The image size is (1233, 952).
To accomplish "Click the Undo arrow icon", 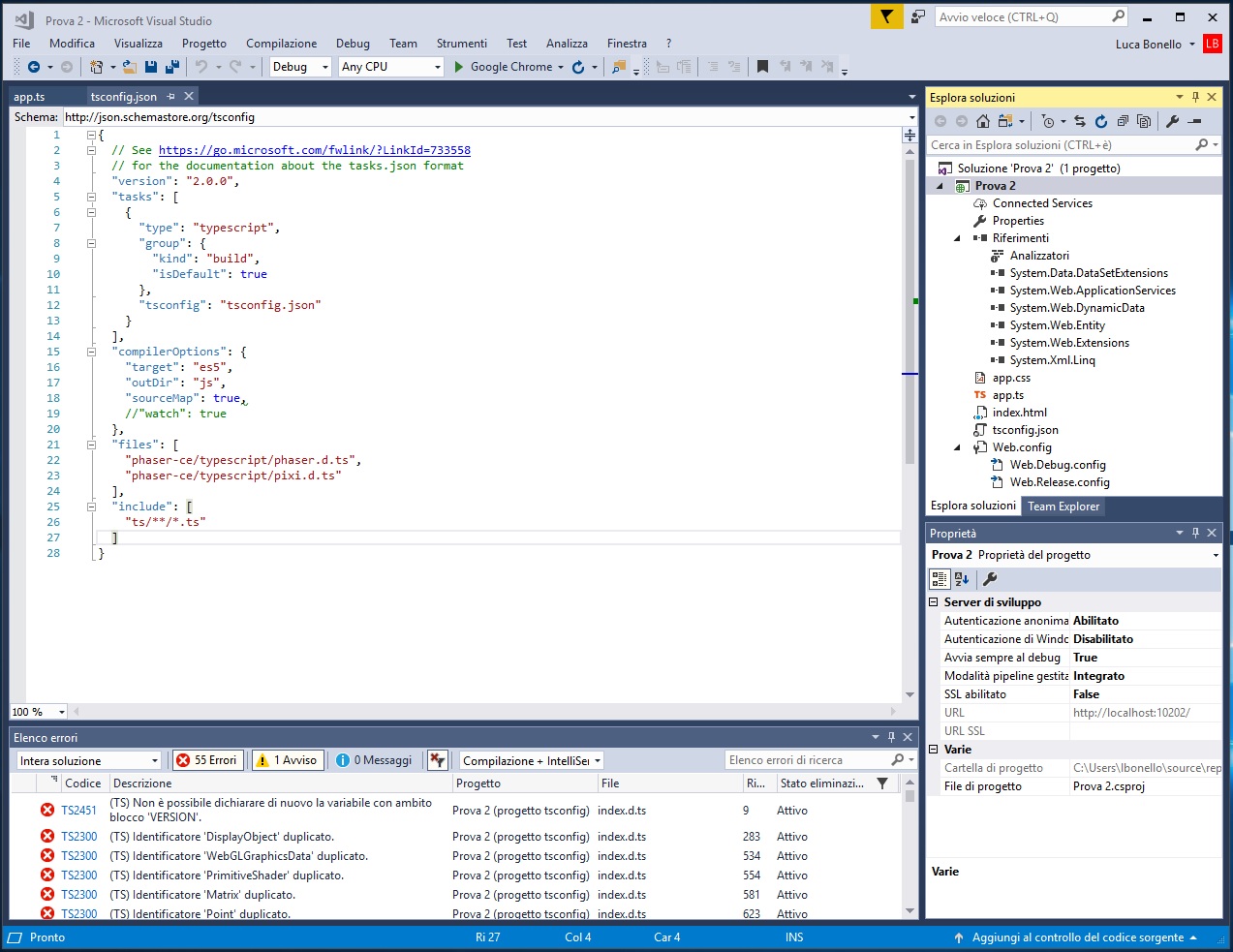I will tap(201, 67).
